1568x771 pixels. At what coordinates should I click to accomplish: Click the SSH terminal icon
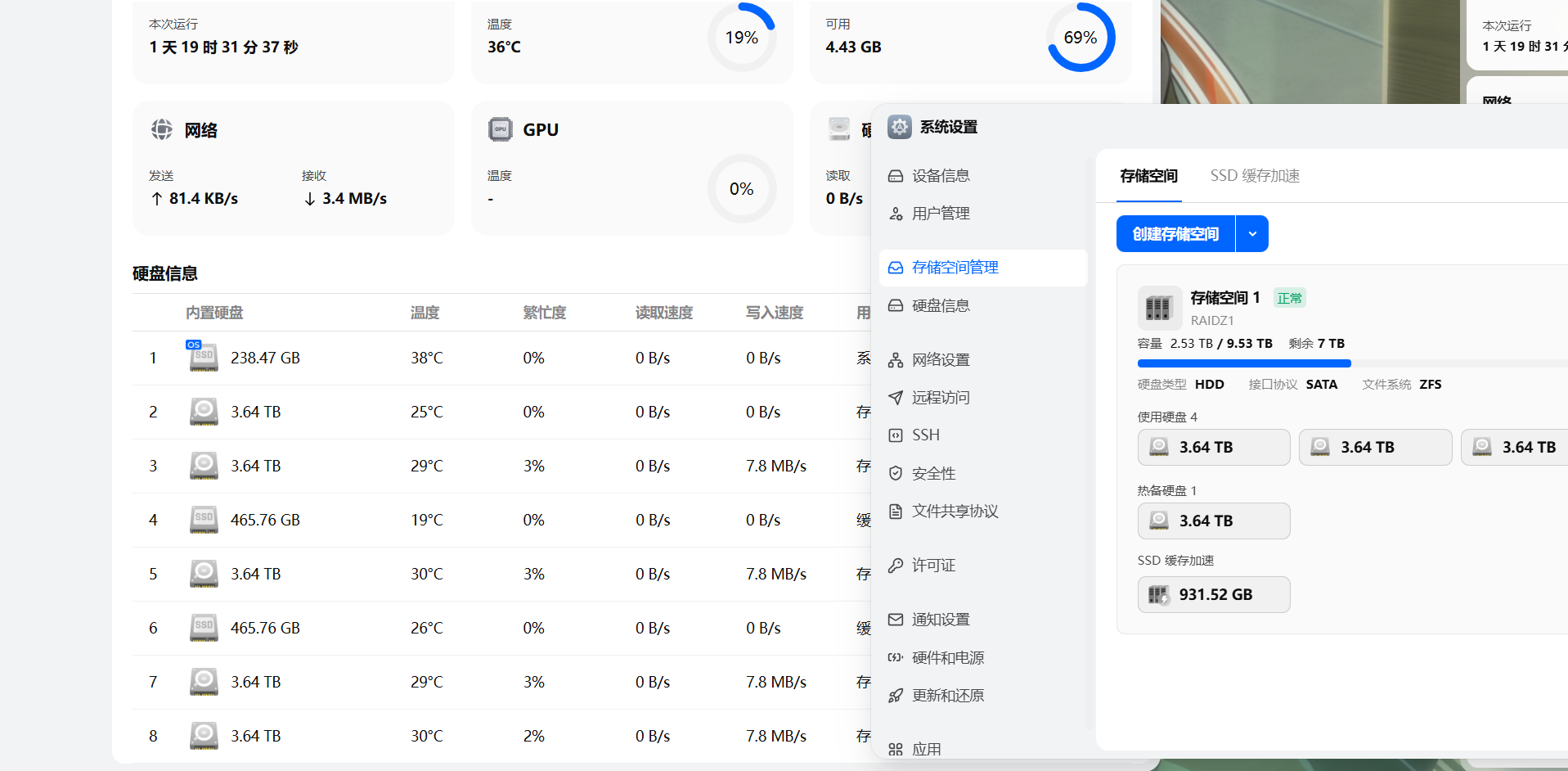point(896,435)
